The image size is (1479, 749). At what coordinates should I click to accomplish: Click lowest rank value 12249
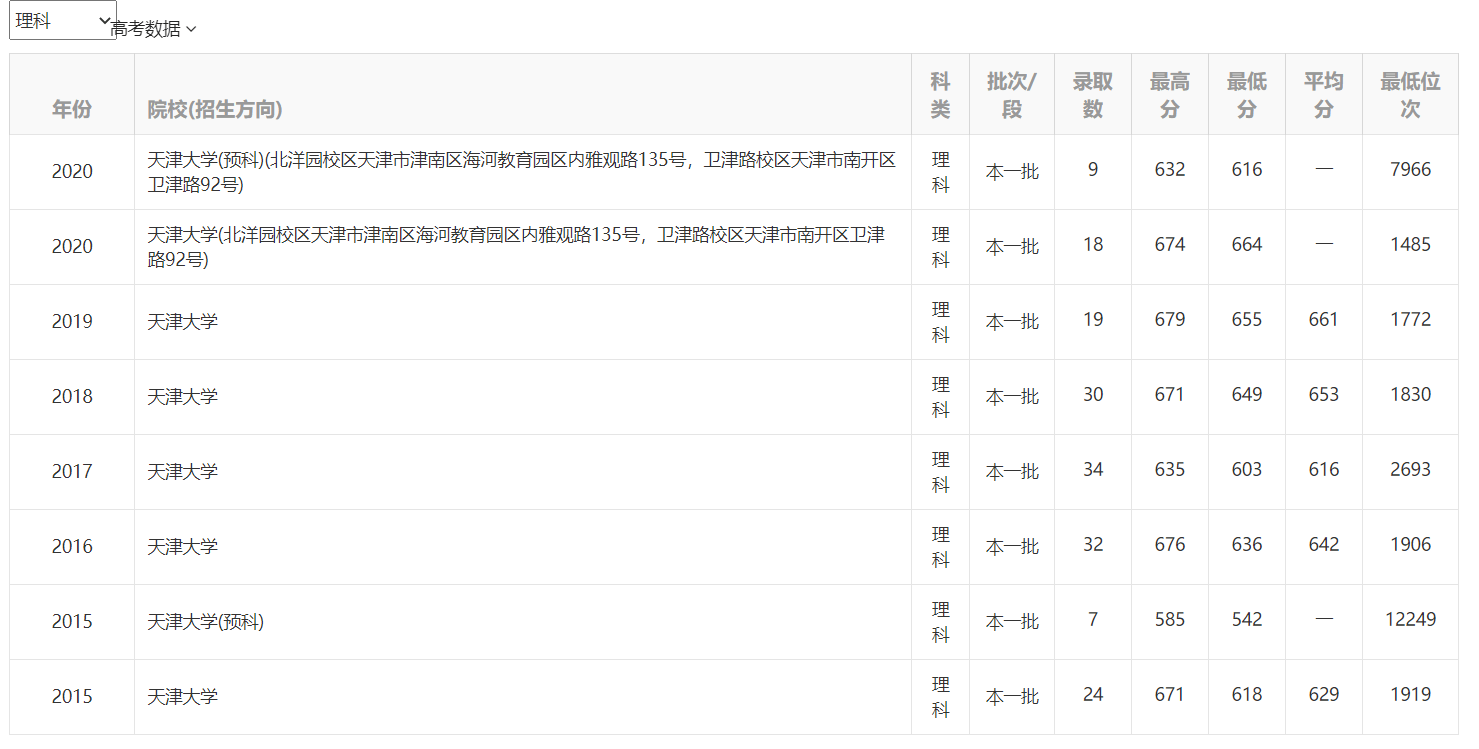pyautogui.click(x=1410, y=619)
